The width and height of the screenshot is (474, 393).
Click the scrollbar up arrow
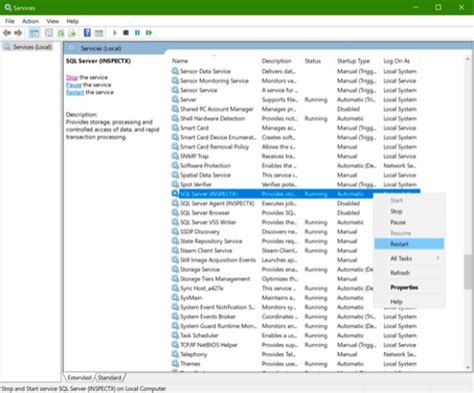click(467, 59)
